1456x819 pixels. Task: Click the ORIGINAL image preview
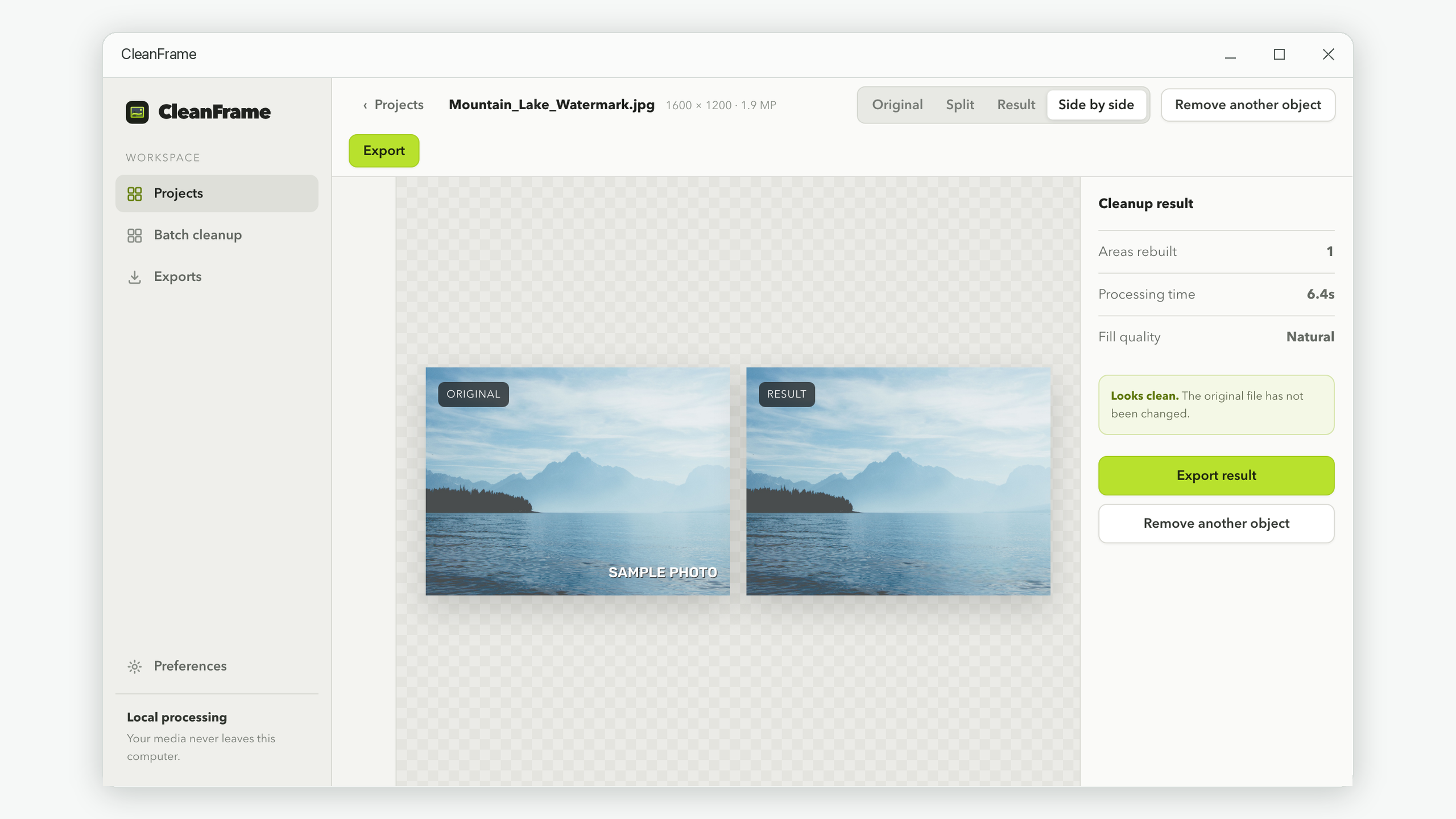(x=577, y=481)
